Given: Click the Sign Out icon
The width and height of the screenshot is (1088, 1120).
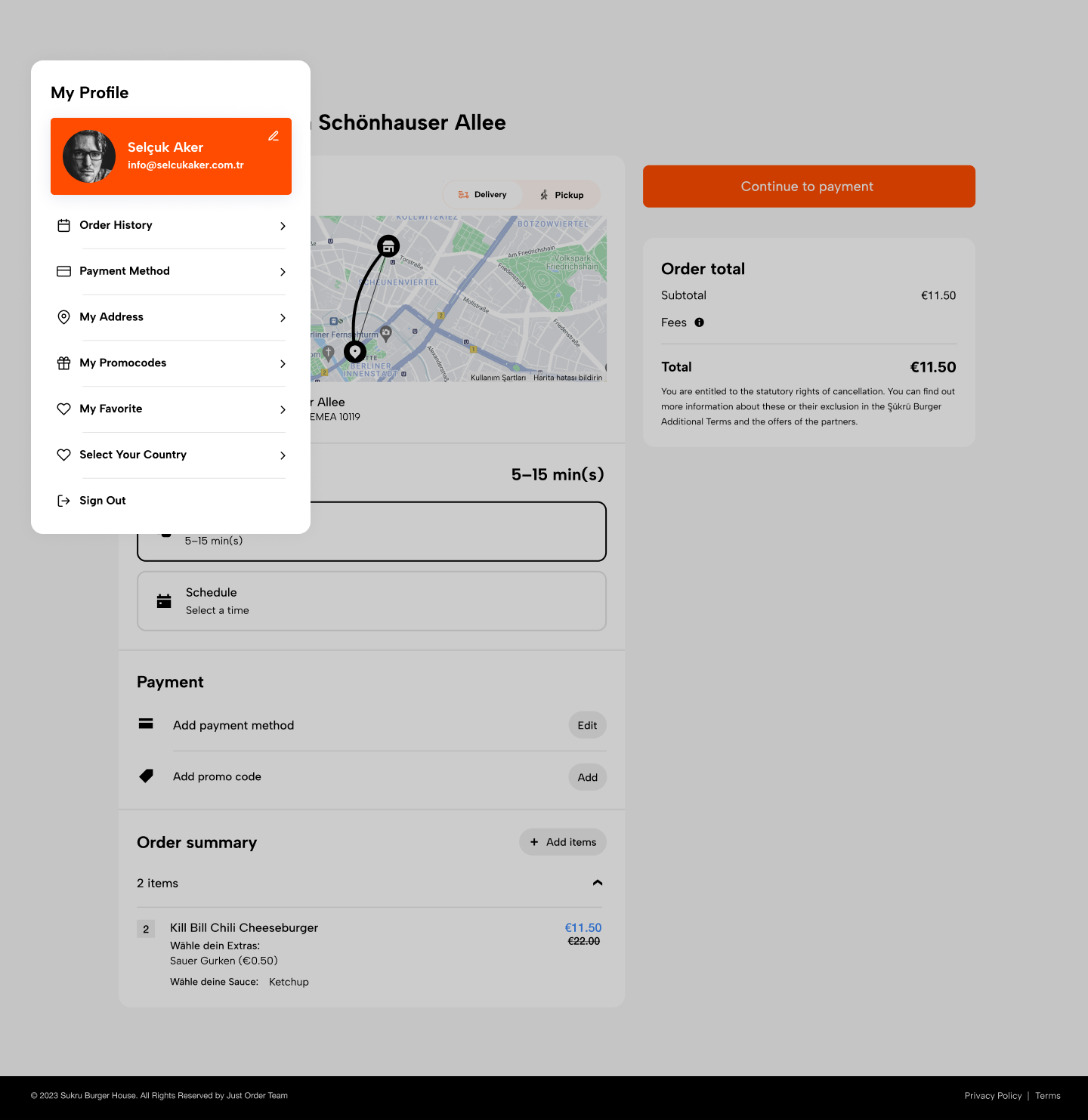Looking at the screenshot, I should point(64,501).
